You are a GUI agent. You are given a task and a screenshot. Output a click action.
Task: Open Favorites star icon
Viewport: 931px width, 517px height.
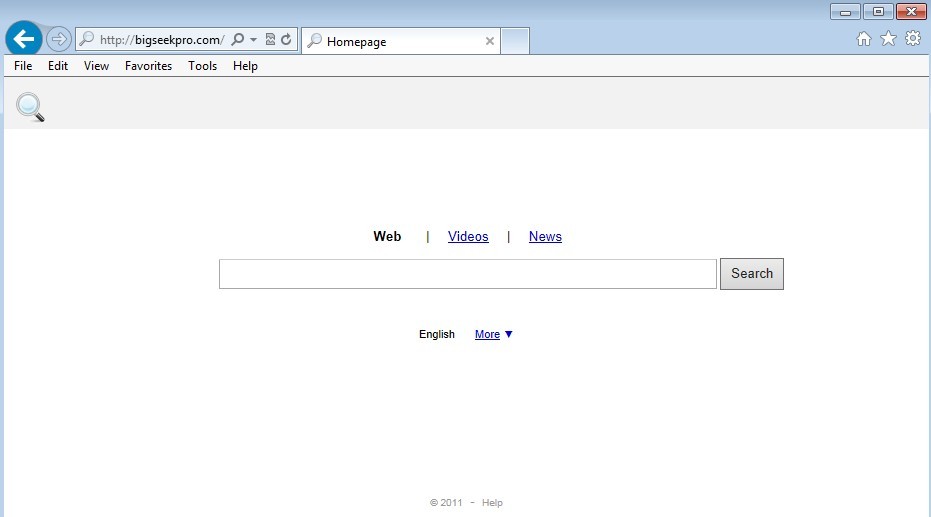(888, 39)
